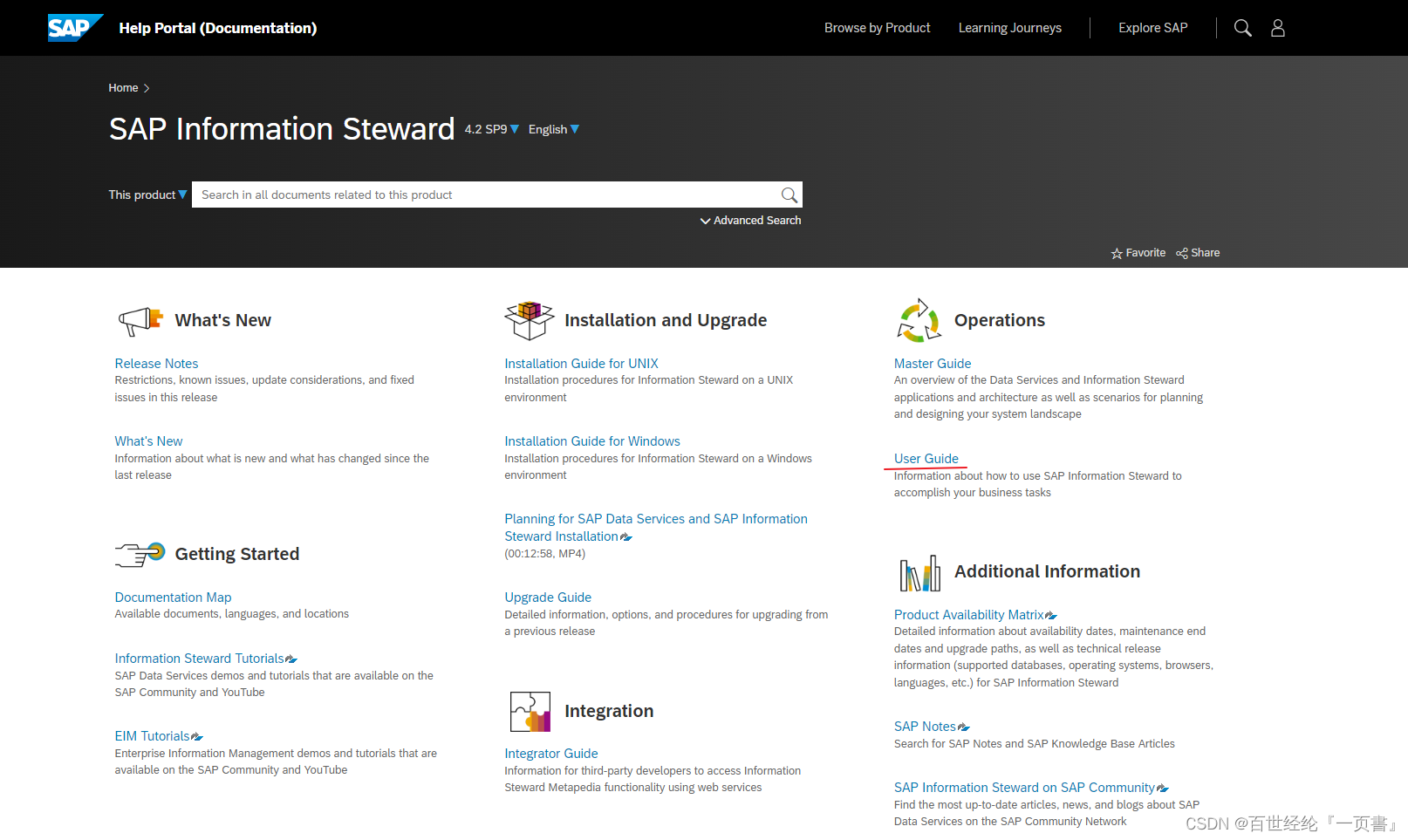Click the Installation and Upgrade heading
This screenshot has height=840, width=1408.
tap(666, 320)
